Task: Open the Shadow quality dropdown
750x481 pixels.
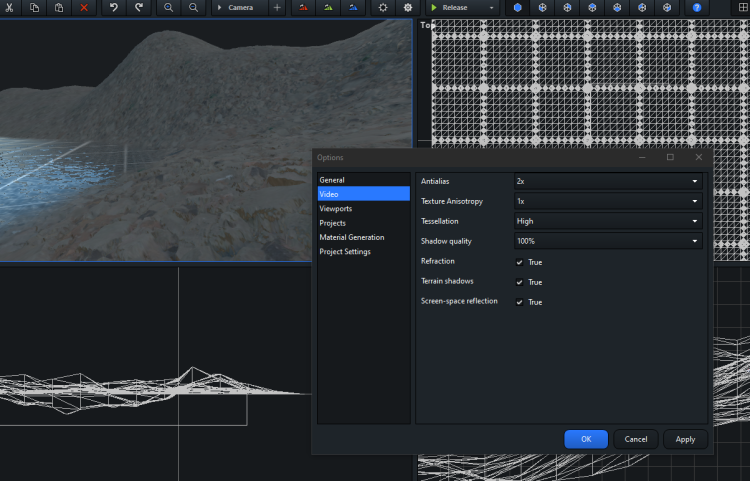Action: [x=607, y=241]
